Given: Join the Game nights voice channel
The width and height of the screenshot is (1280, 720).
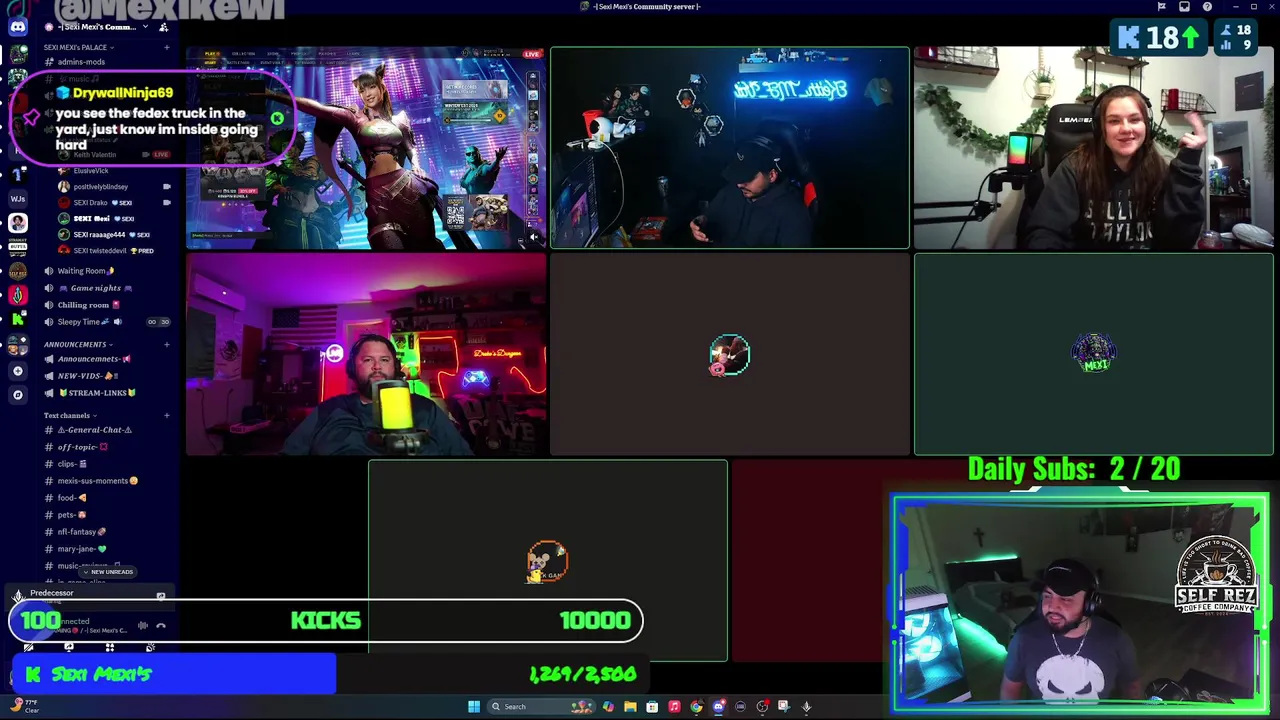Looking at the screenshot, I should pos(106,288).
